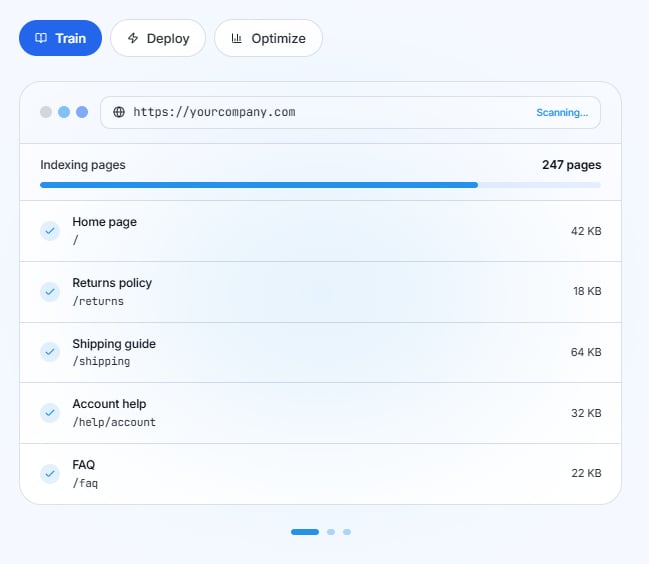
Task: Select the Home page title
Action: pos(104,222)
